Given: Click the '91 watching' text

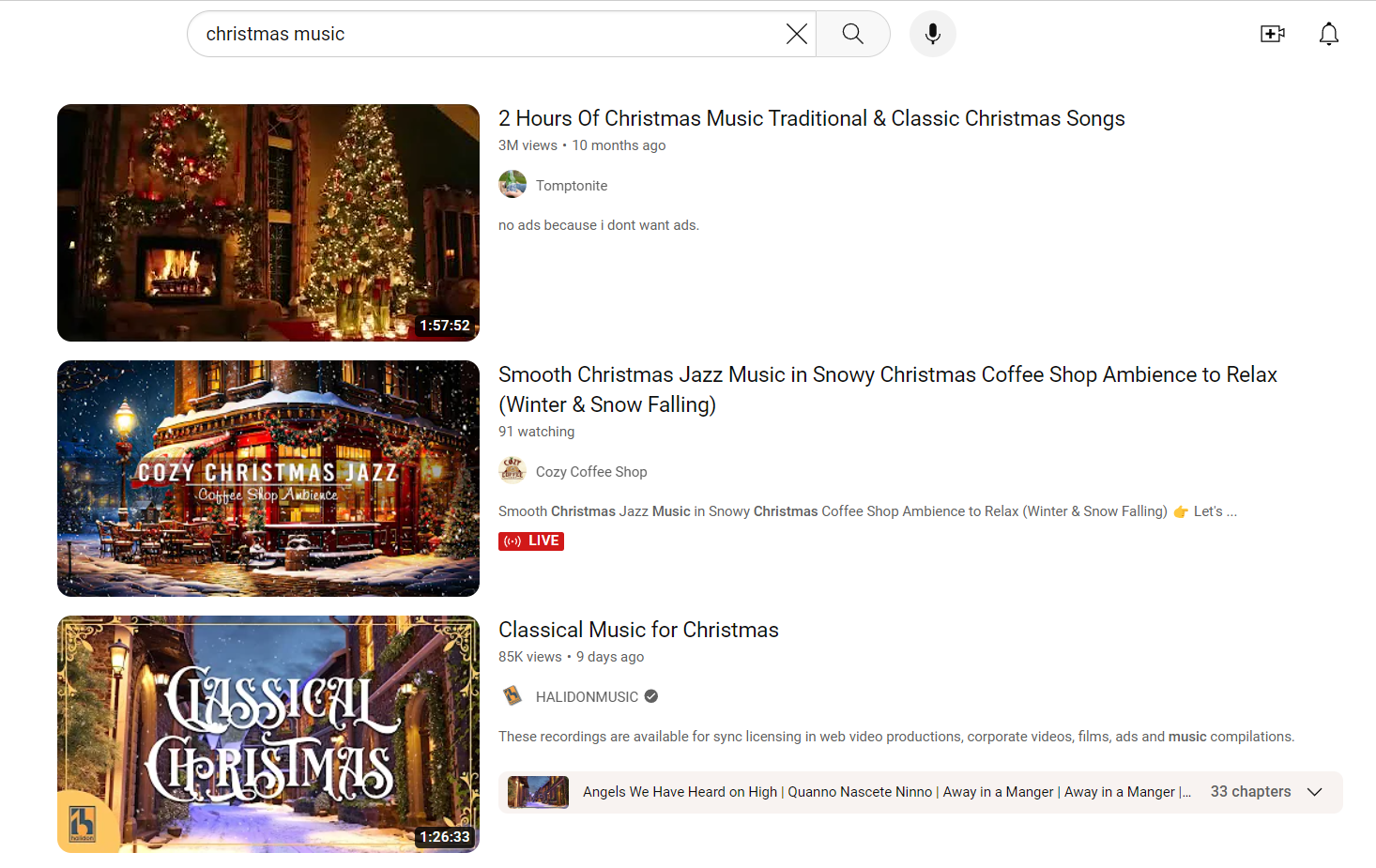Looking at the screenshot, I should click(x=536, y=432).
